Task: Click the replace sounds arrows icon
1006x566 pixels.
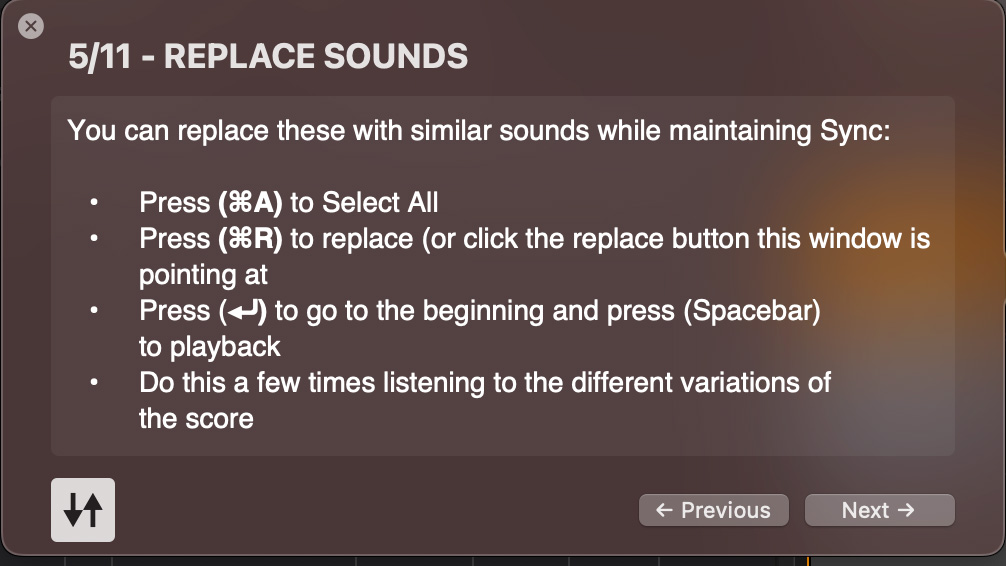Action: 83,510
